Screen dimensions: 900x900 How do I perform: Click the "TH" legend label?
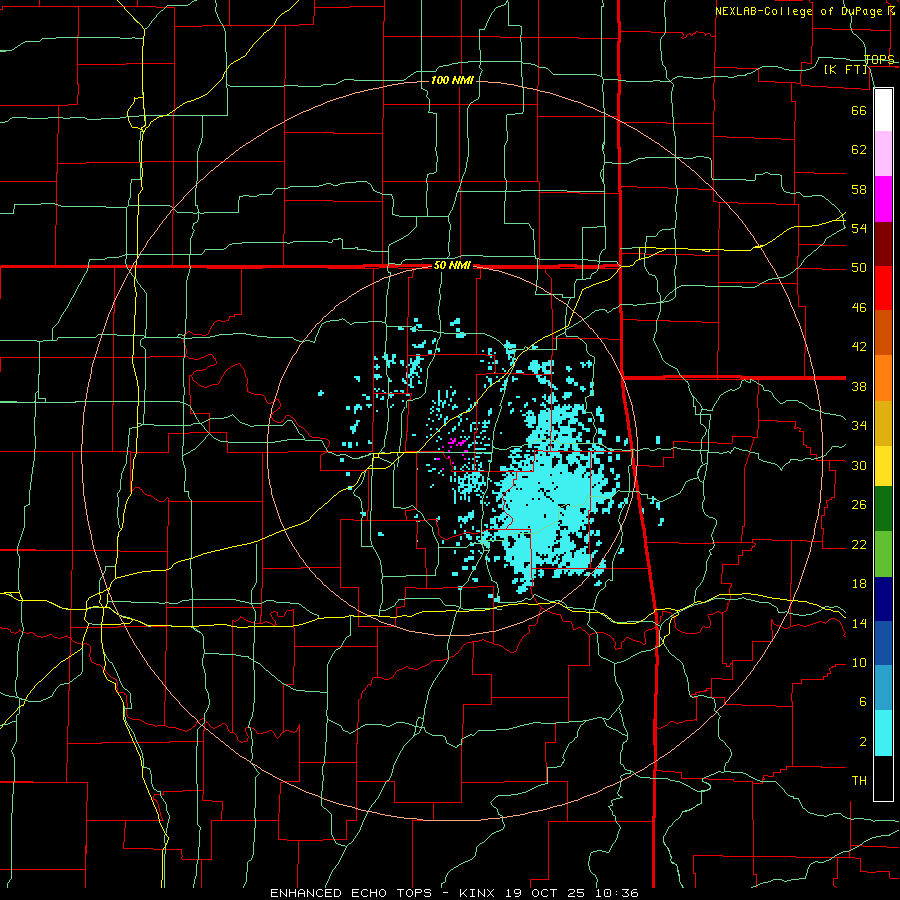859,781
